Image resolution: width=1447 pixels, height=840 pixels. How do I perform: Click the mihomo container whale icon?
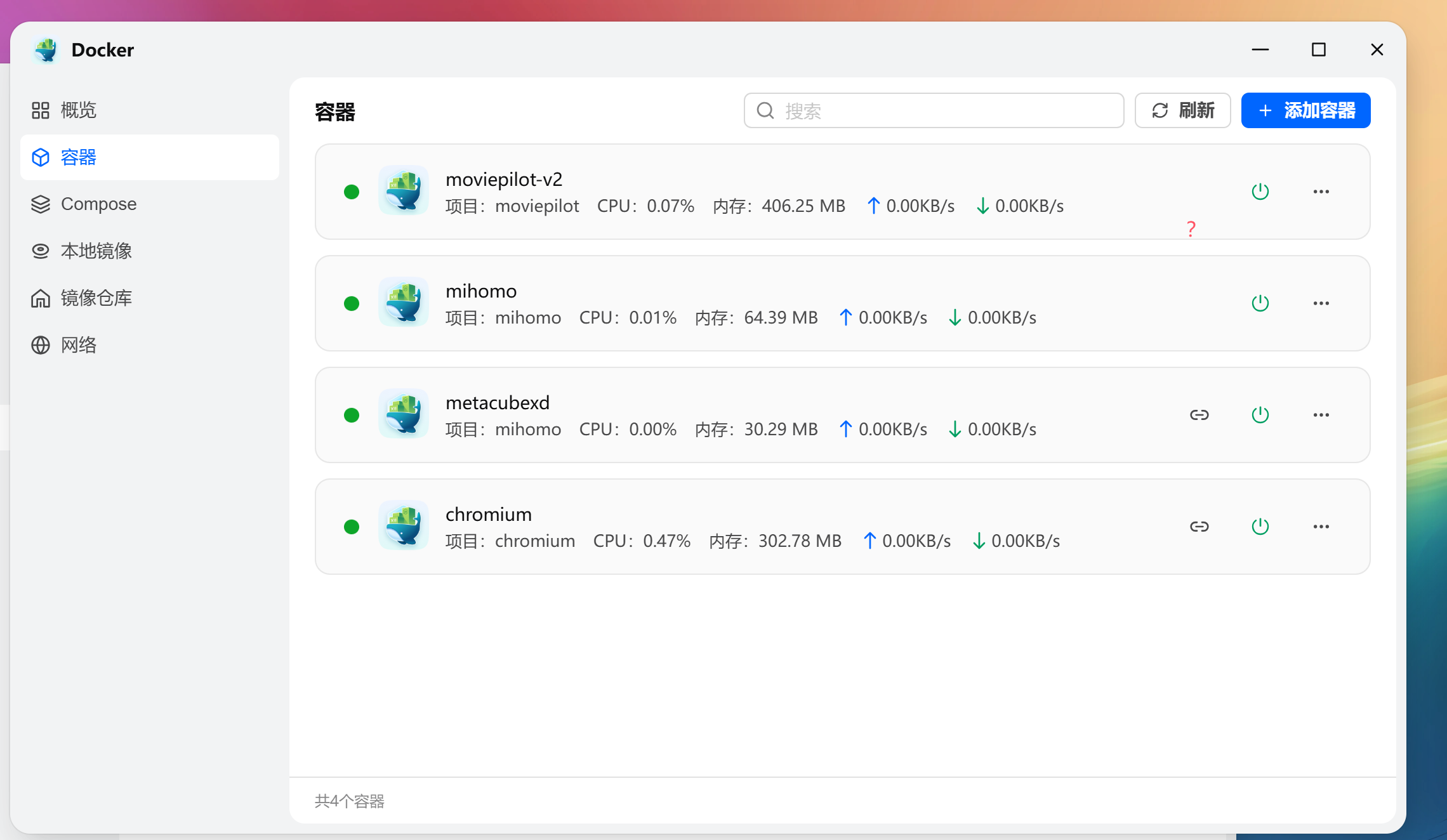(404, 302)
